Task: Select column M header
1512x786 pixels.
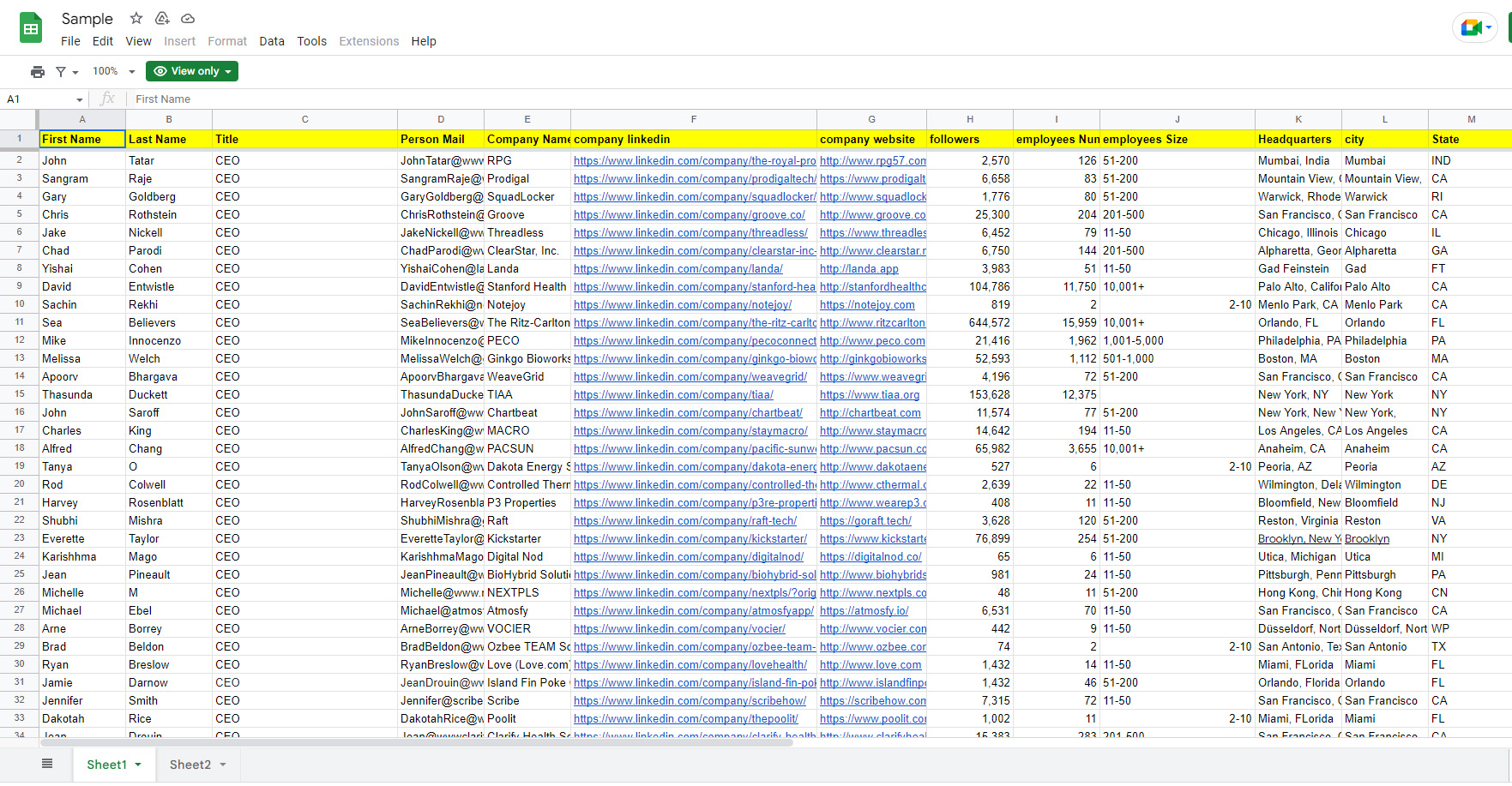Action: pos(1470,119)
